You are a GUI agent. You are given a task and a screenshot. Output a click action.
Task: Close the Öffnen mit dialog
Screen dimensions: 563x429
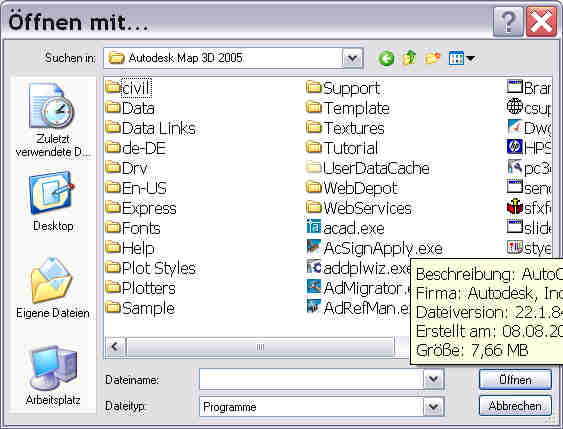click(541, 22)
